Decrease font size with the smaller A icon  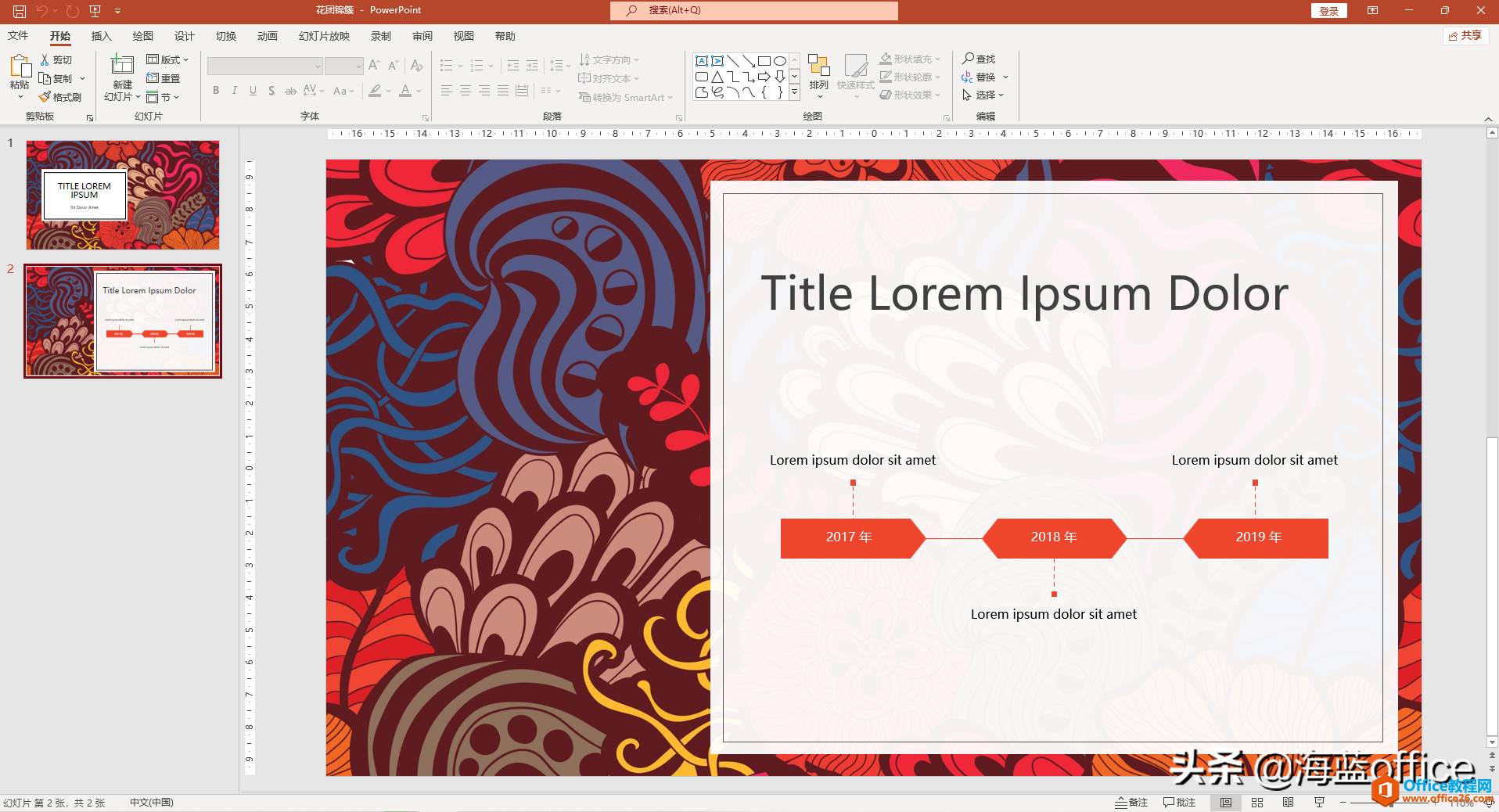(x=393, y=66)
